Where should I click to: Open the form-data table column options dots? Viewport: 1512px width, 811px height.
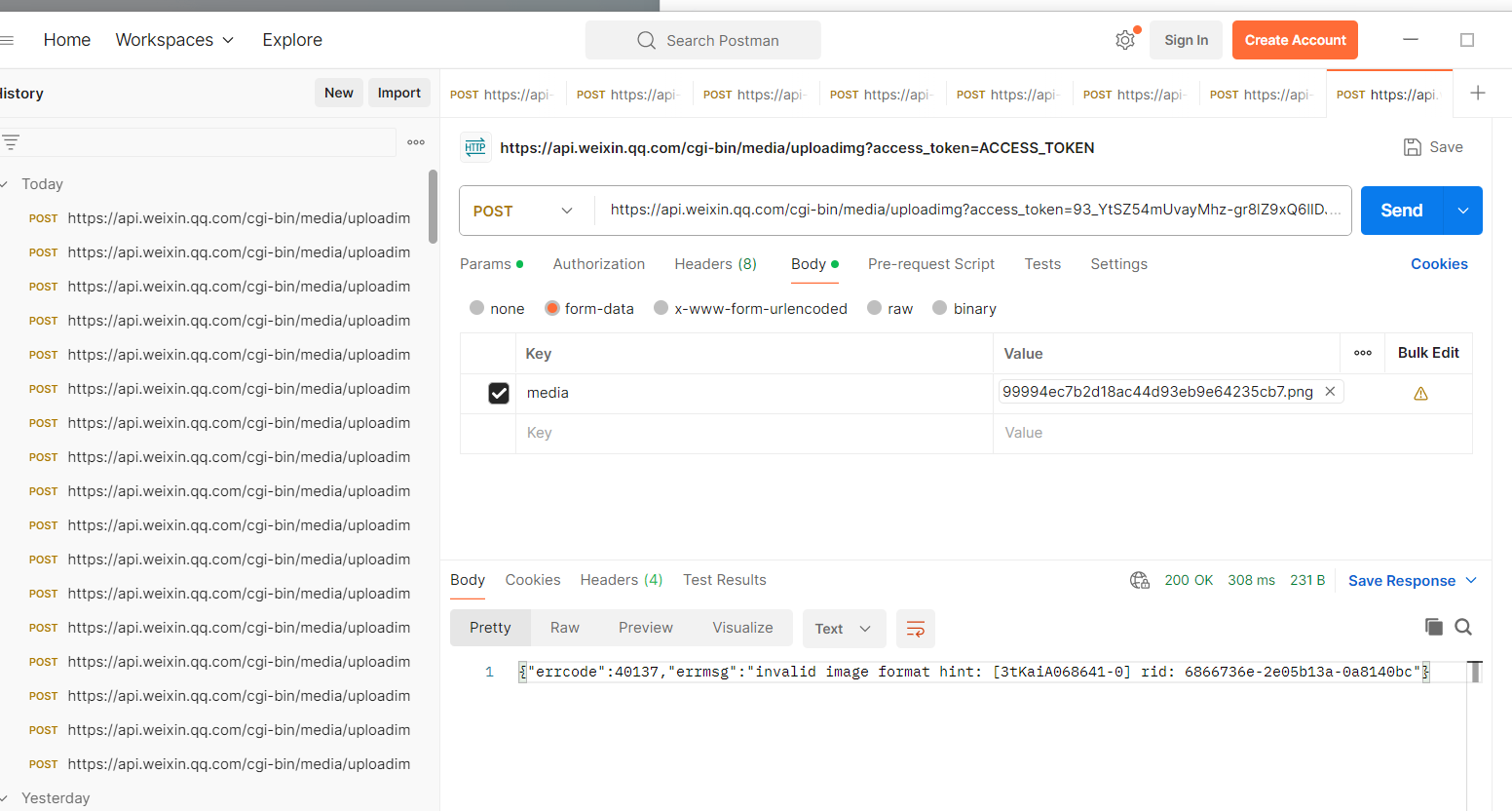coord(1363,353)
